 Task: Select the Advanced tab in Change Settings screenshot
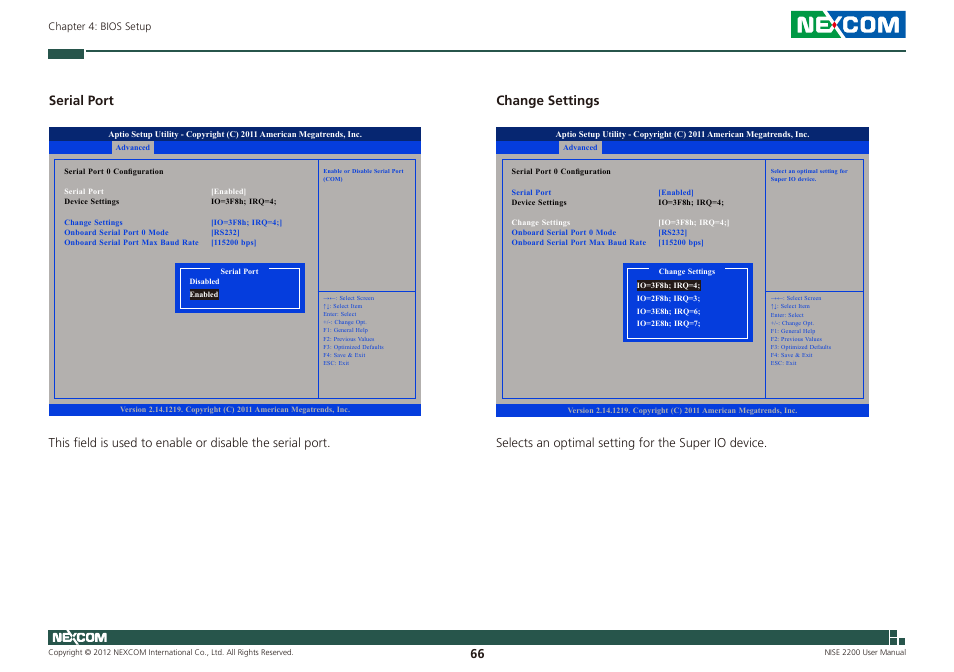580,147
